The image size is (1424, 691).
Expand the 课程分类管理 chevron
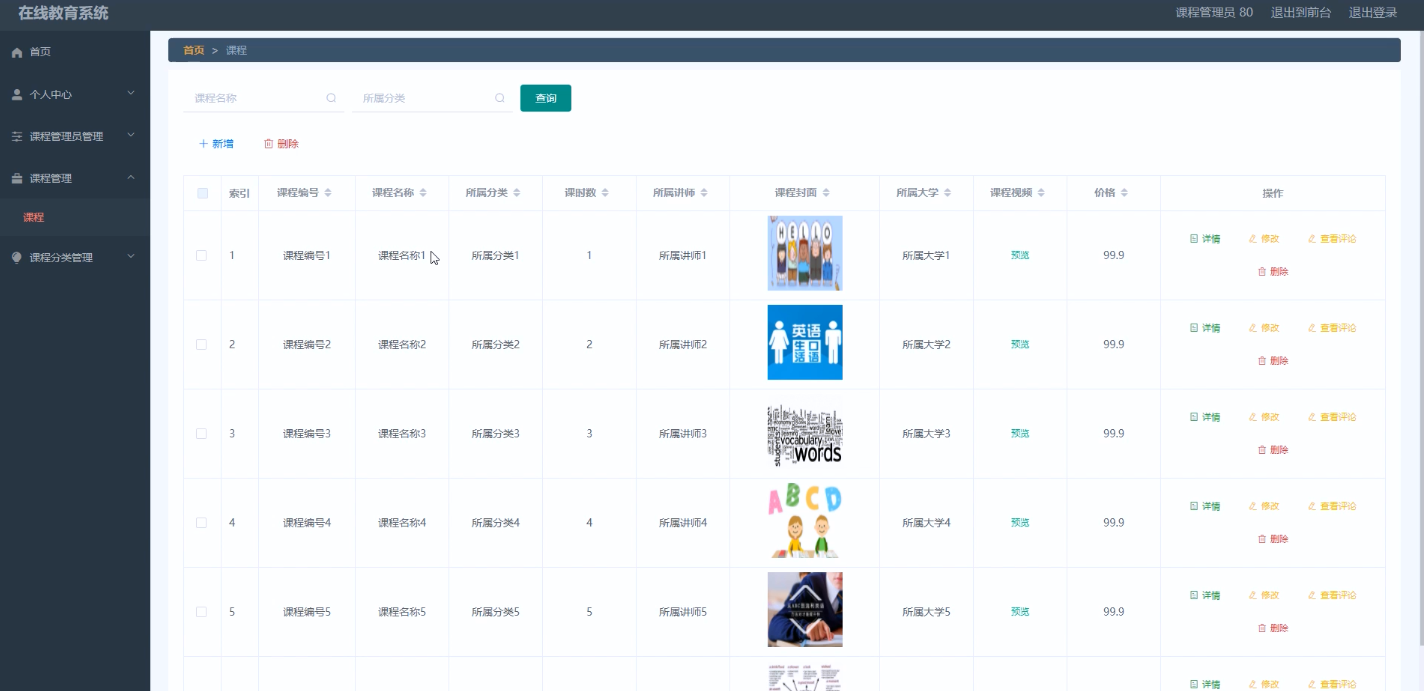tap(131, 257)
